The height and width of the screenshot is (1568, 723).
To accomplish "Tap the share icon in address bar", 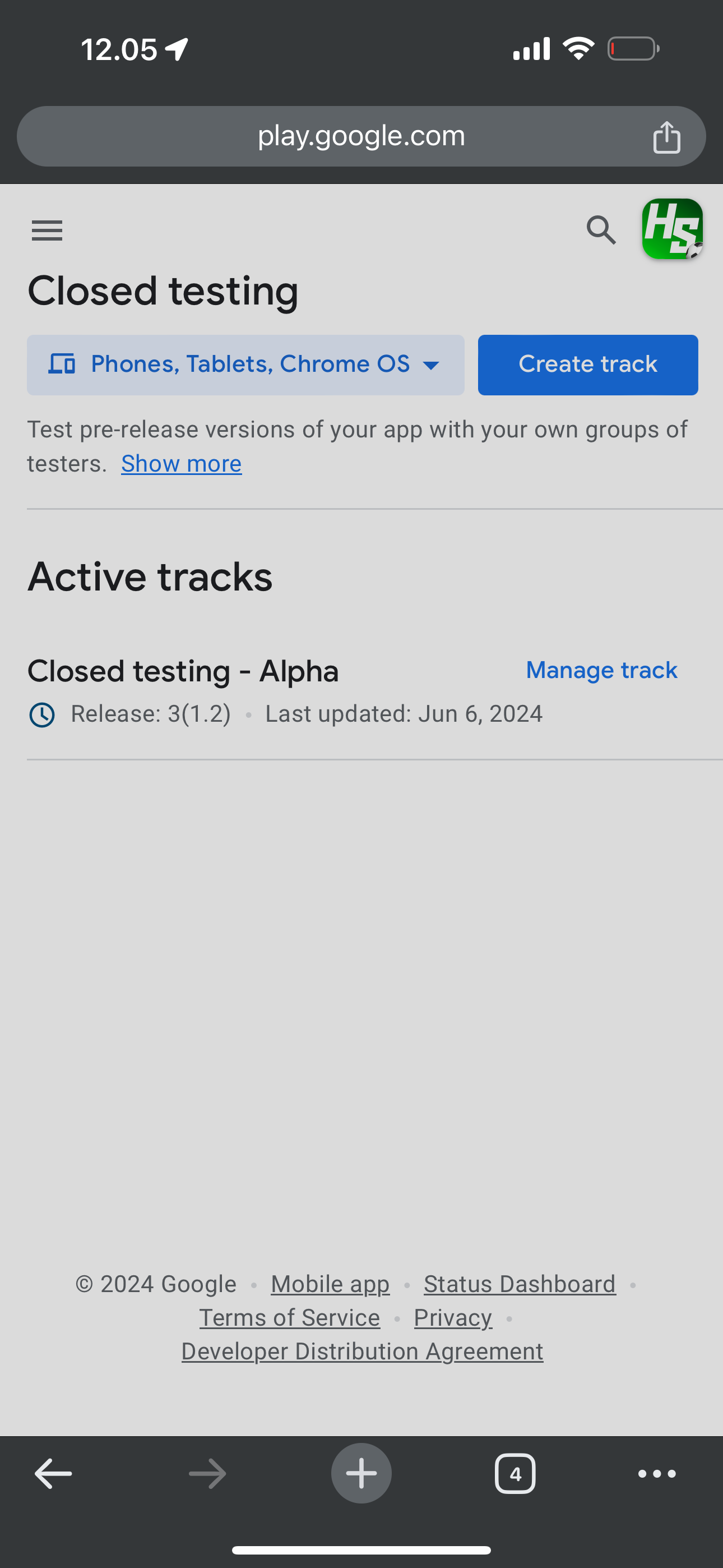I will (x=666, y=137).
